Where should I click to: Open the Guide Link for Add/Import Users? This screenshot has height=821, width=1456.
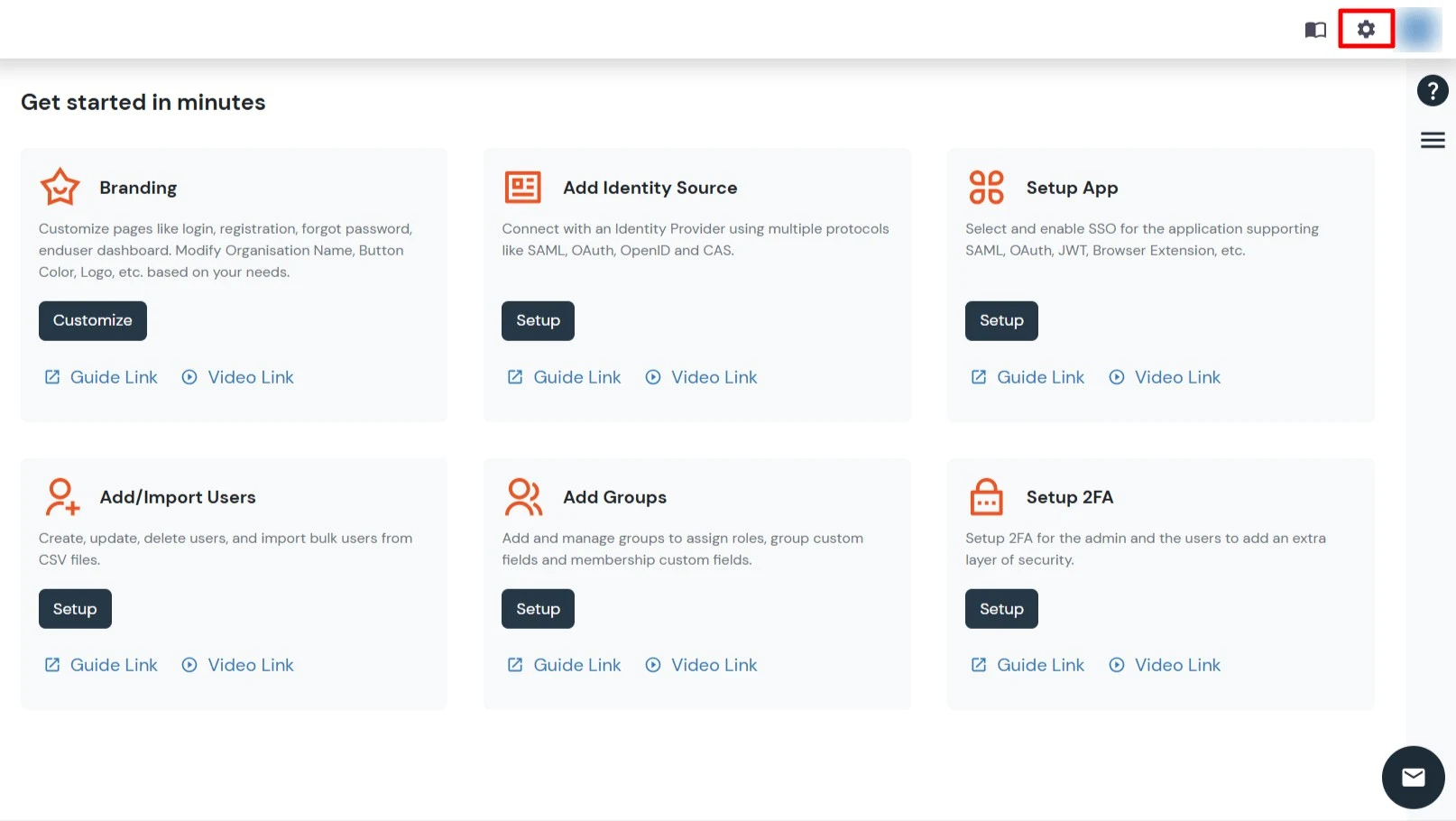tap(100, 665)
